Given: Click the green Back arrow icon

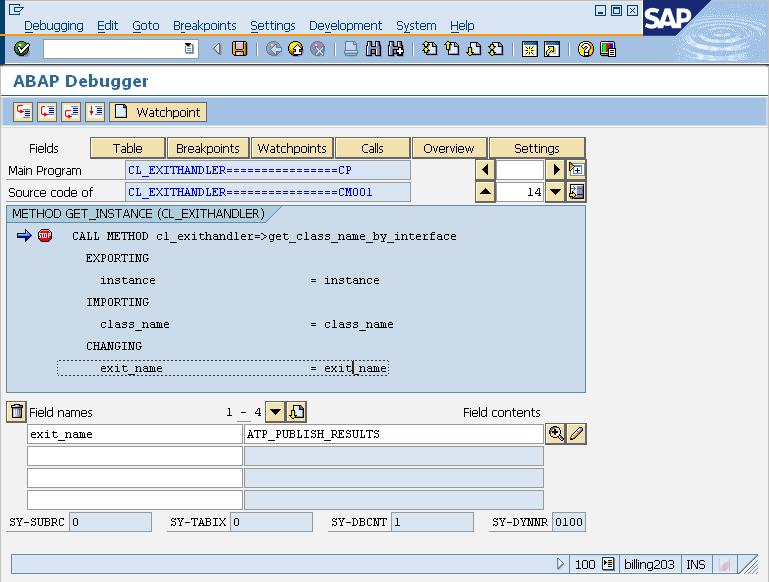Looking at the screenshot, I should tap(274, 49).
